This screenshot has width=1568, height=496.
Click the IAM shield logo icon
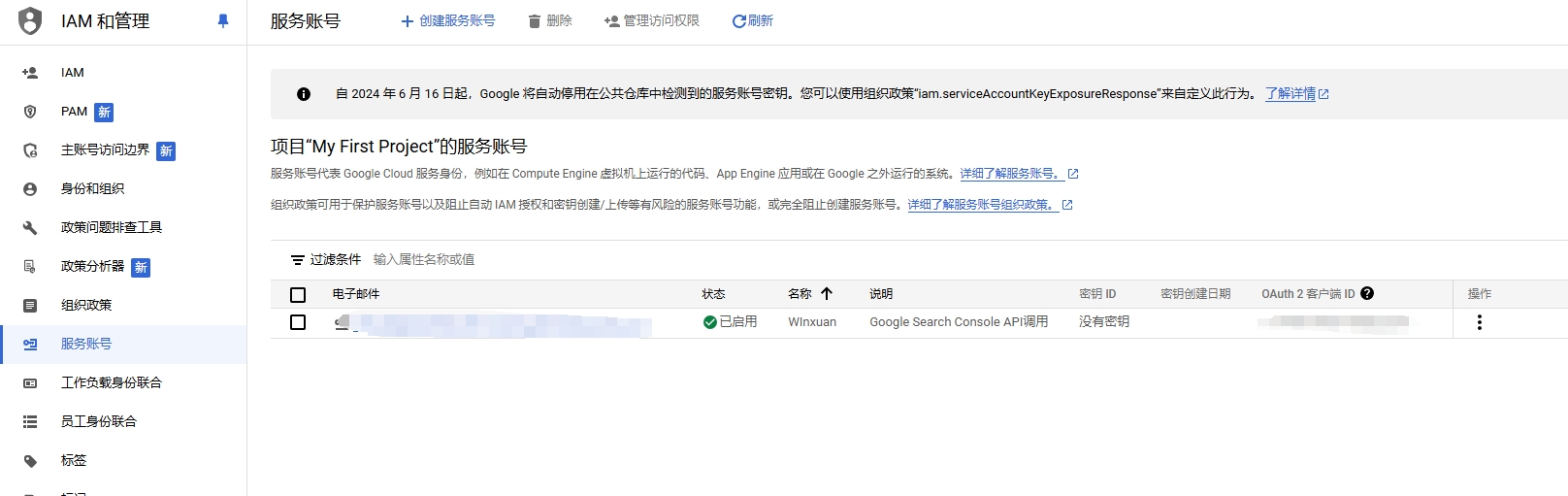click(30, 20)
